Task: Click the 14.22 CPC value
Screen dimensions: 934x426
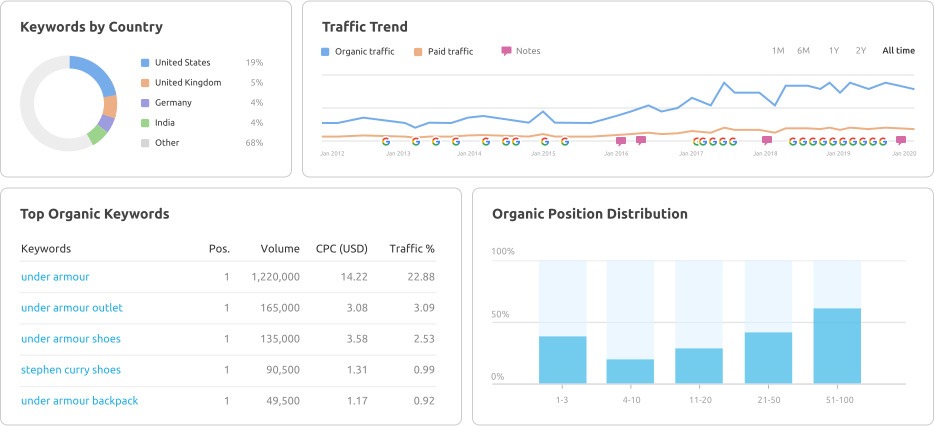Action: 356,276
